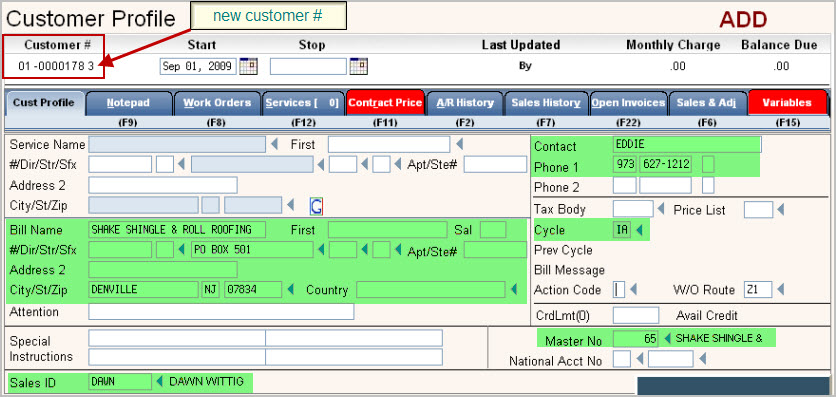836x397 pixels.
Task: Open lookup arrow next to Cycle IA
Action: pos(640,230)
